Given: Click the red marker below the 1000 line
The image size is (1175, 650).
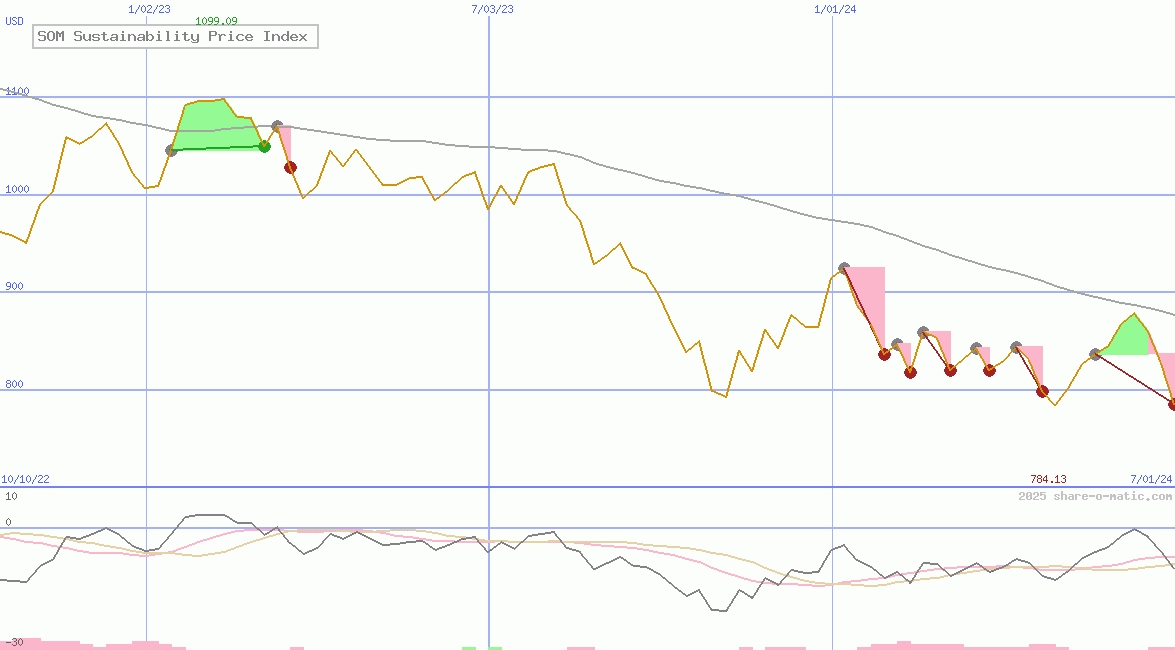Looking at the screenshot, I should pos(290,167).
